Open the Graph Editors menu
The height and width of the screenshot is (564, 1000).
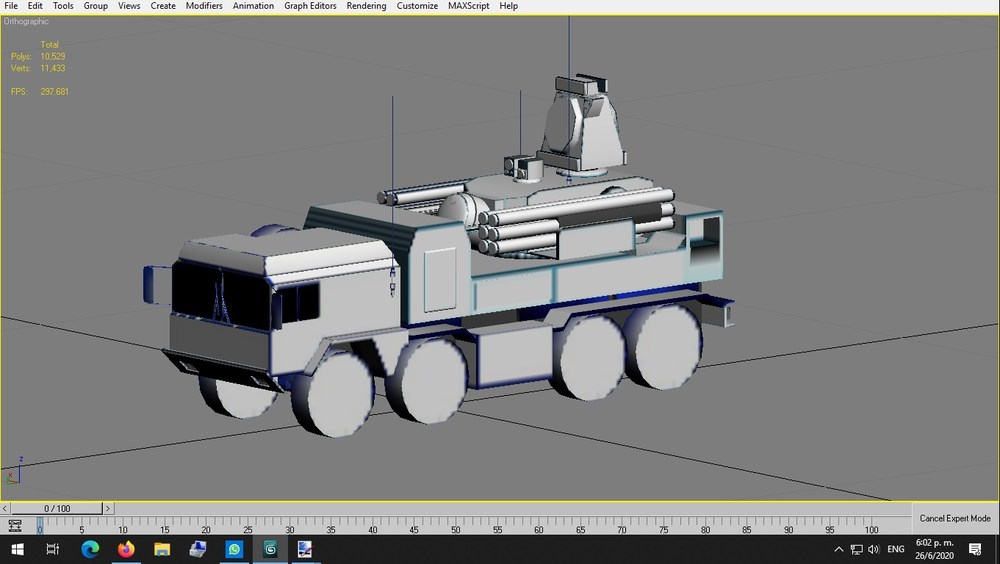[310, 6]
